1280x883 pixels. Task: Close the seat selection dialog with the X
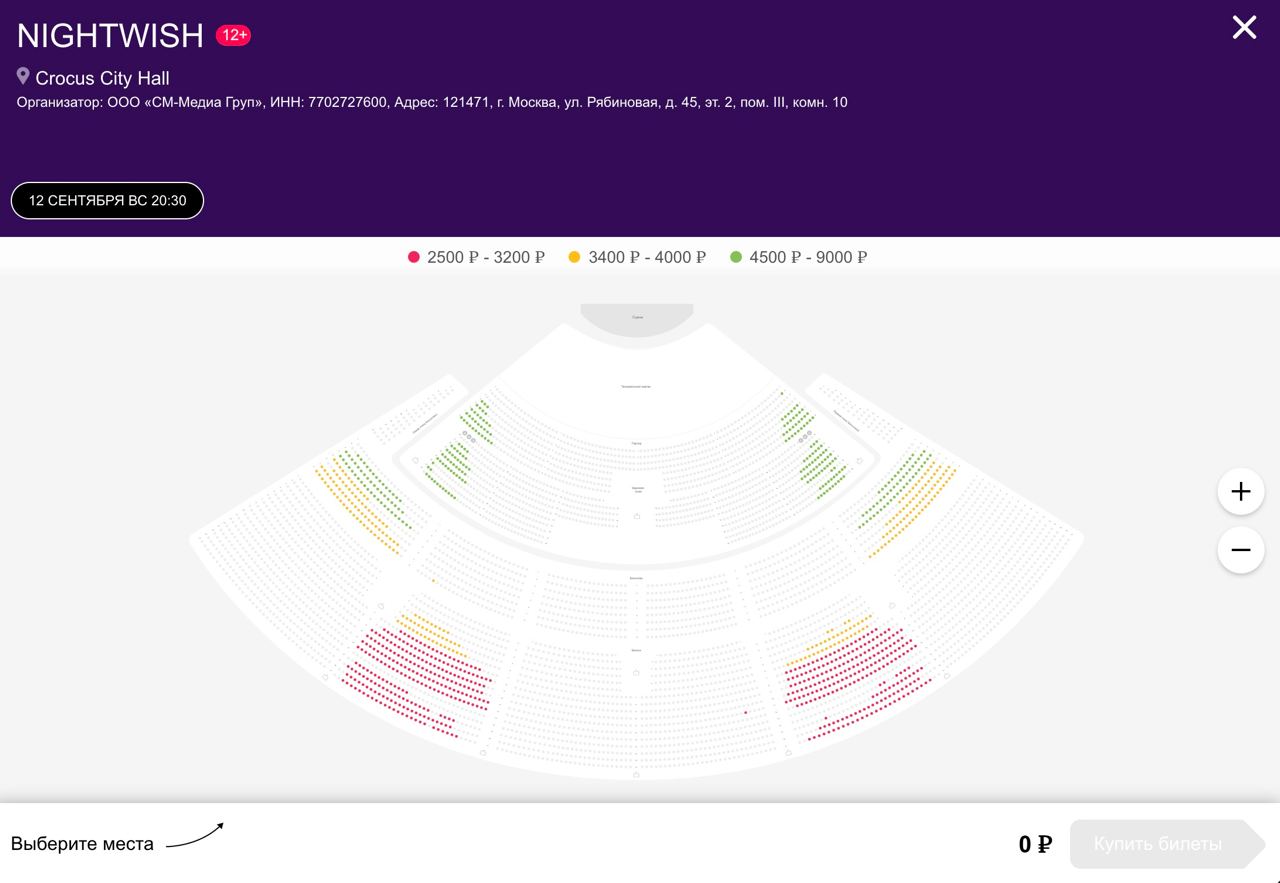[x=1244, y=27]
